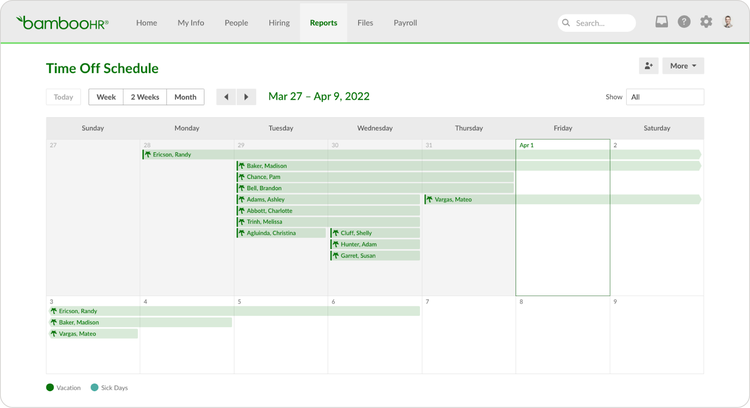Click the Saturday column header
Viewport: 750px width, 408px height.
(x=657, y=128)
